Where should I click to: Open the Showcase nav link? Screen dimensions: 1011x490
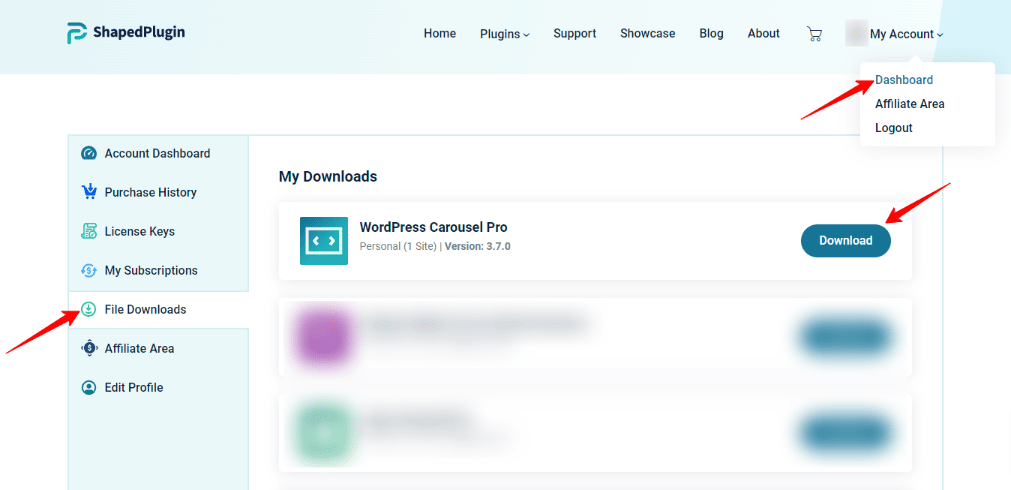point(647,34)
